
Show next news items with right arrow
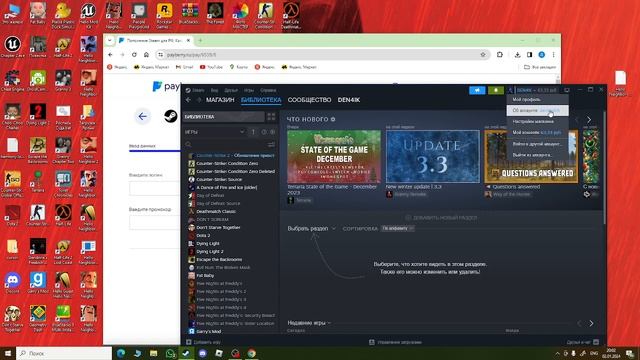589,120
